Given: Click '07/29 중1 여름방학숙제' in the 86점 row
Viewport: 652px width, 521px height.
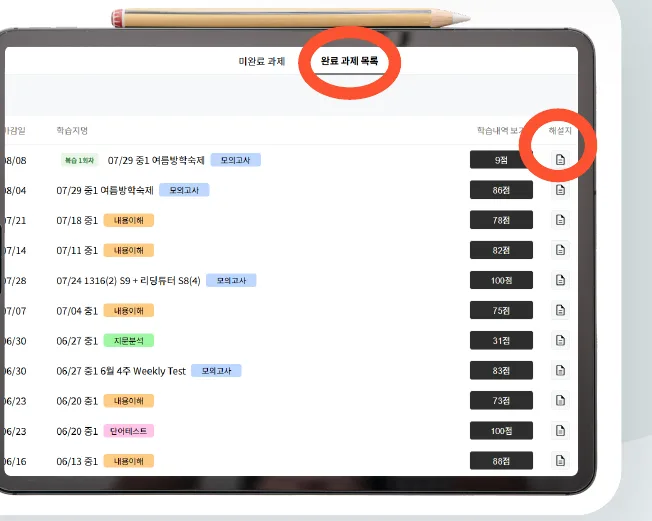Looking at the screenshot, I should click(105, 190).
